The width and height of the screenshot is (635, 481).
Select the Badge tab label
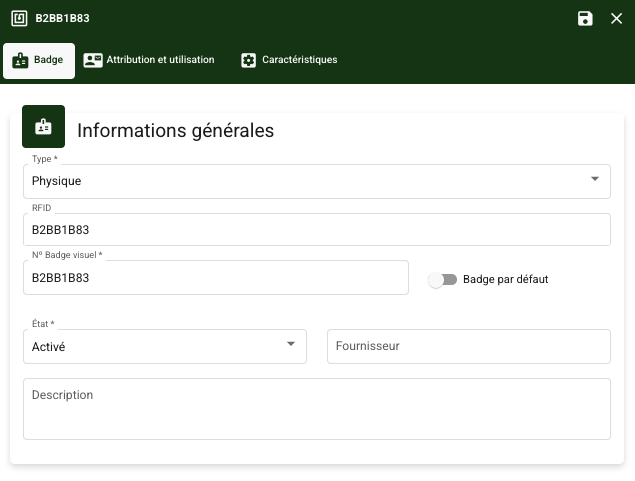click(x=48, y=60)
